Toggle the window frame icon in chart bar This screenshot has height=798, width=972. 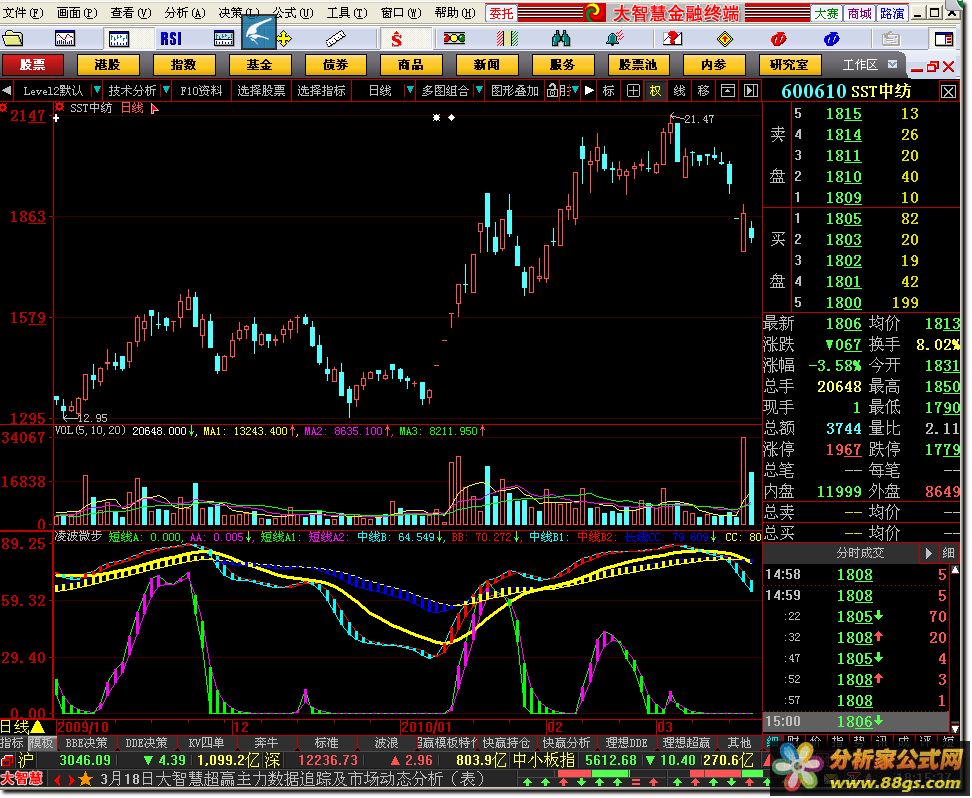pos(727,91)
